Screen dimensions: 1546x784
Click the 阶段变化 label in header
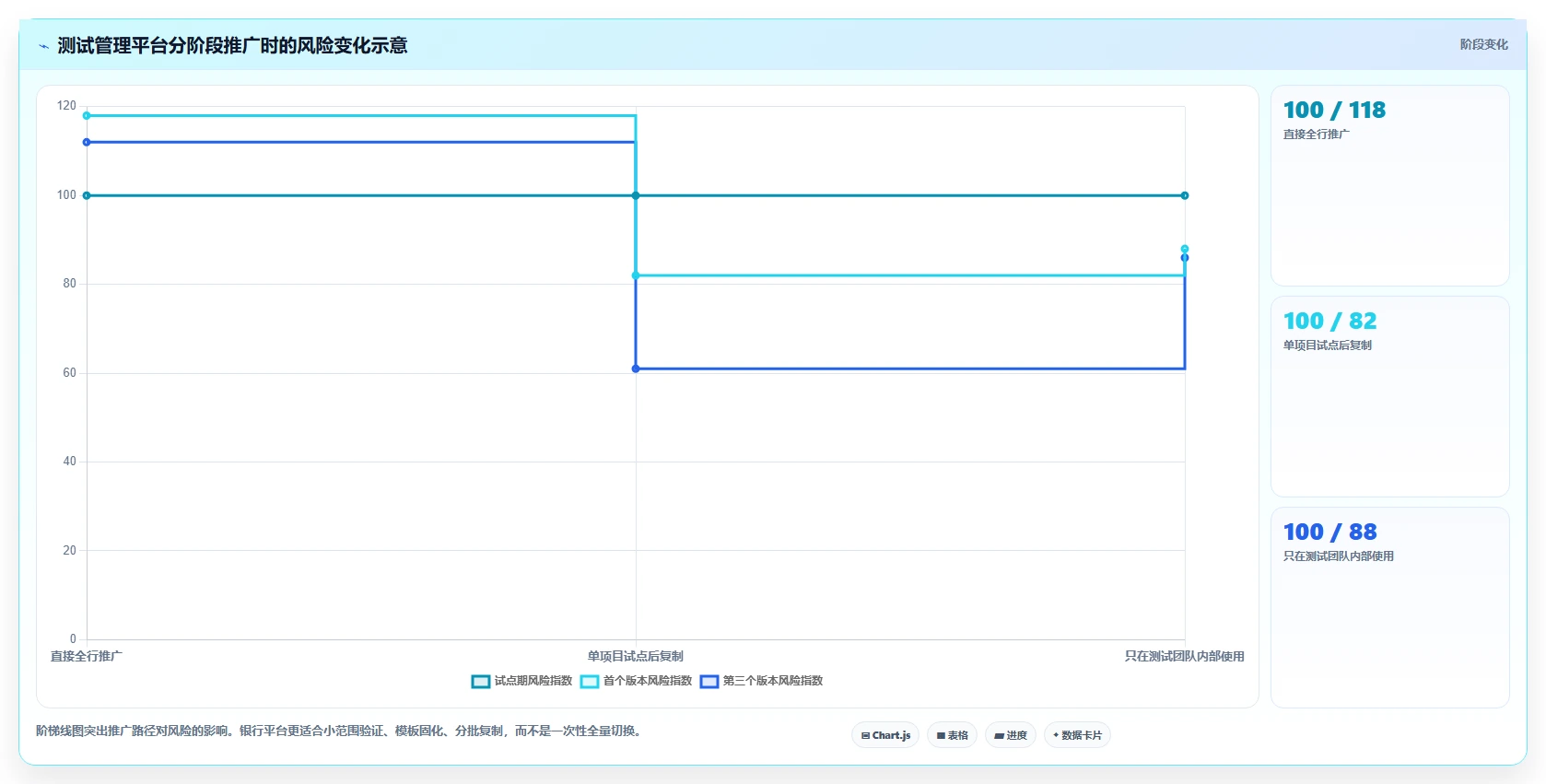[x=1483, y=44]
